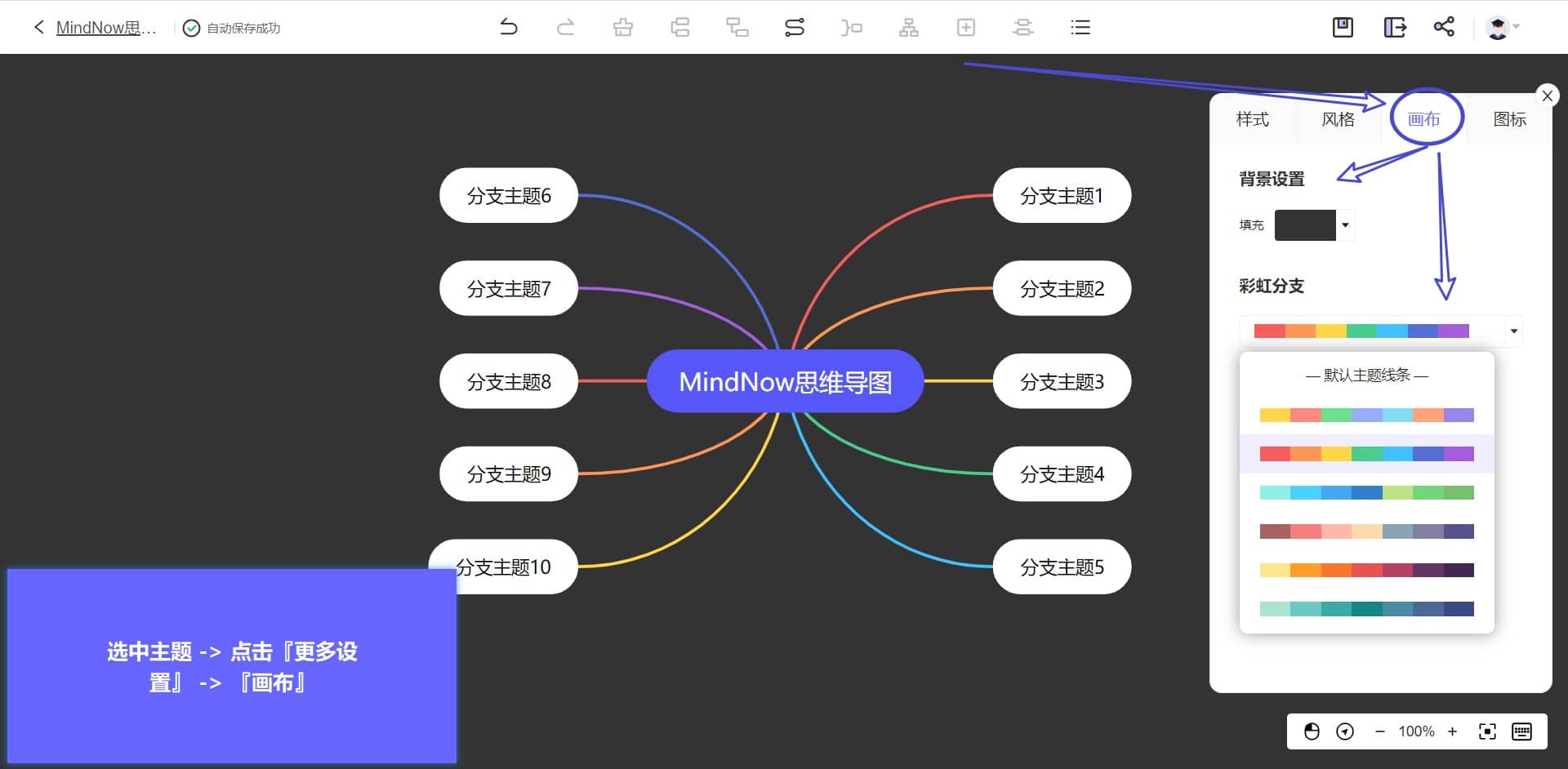Choose the teal-to-navy palette
The height and width of the screenshot is (769, 1568).
[1366, 609]
